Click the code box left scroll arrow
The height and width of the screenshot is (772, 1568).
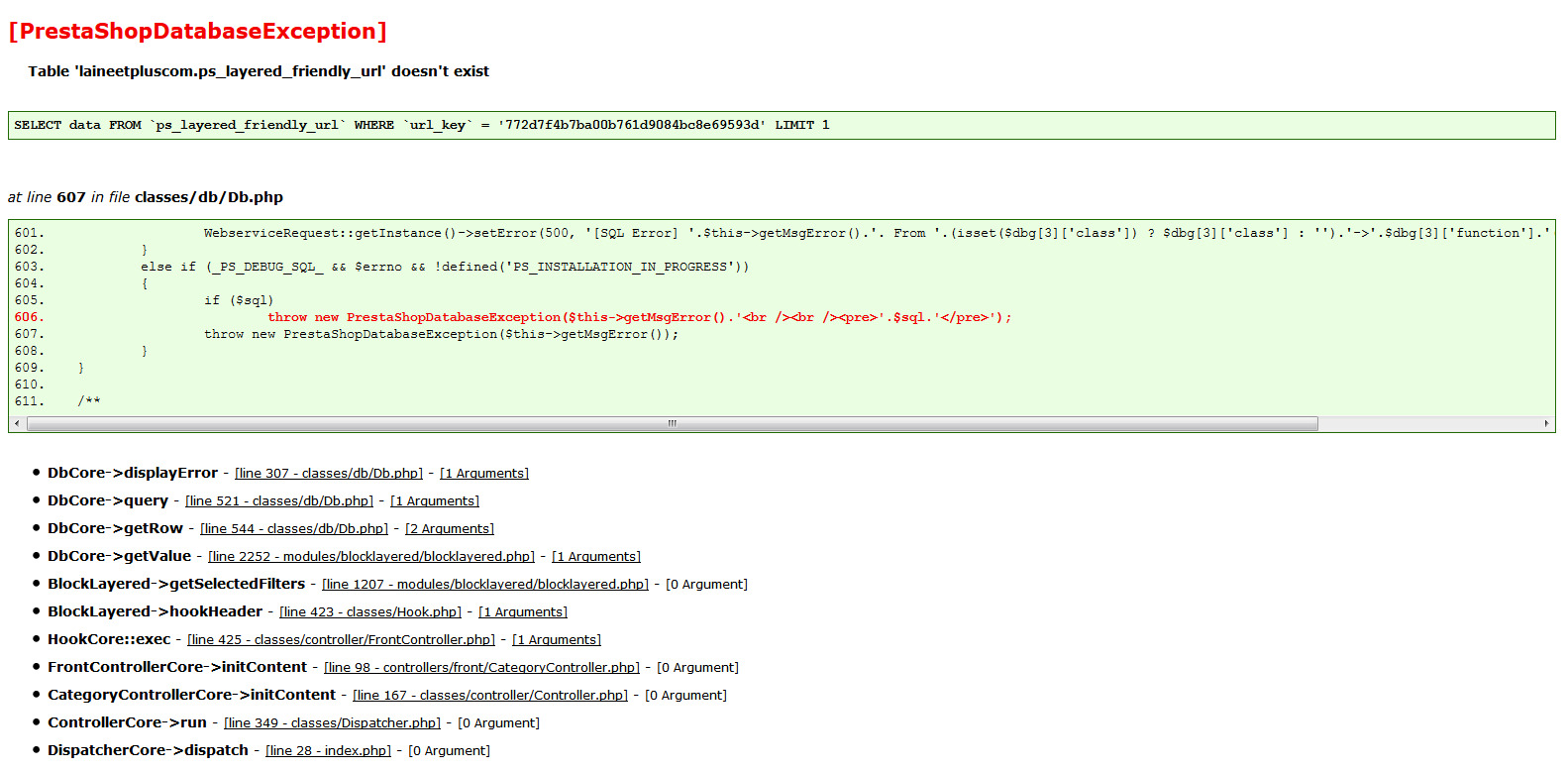[x=17, y=424]
